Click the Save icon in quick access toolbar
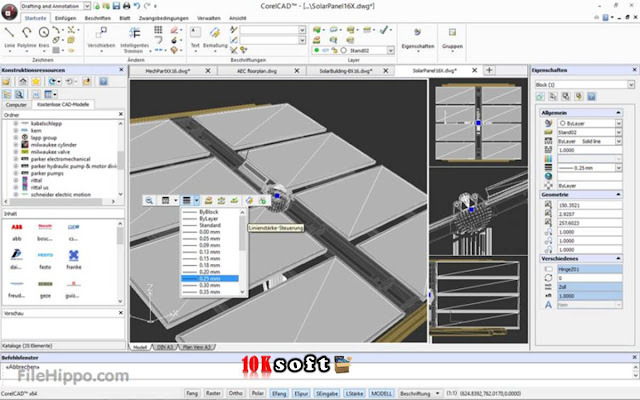The image size is (640, 400). coord(116,6)
